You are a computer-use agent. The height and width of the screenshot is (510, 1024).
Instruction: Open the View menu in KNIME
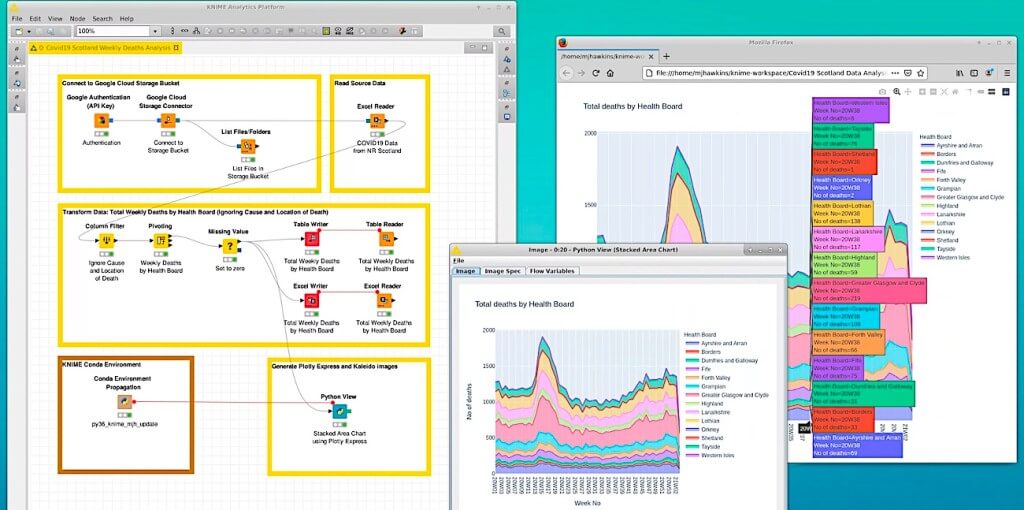[56, 19]
